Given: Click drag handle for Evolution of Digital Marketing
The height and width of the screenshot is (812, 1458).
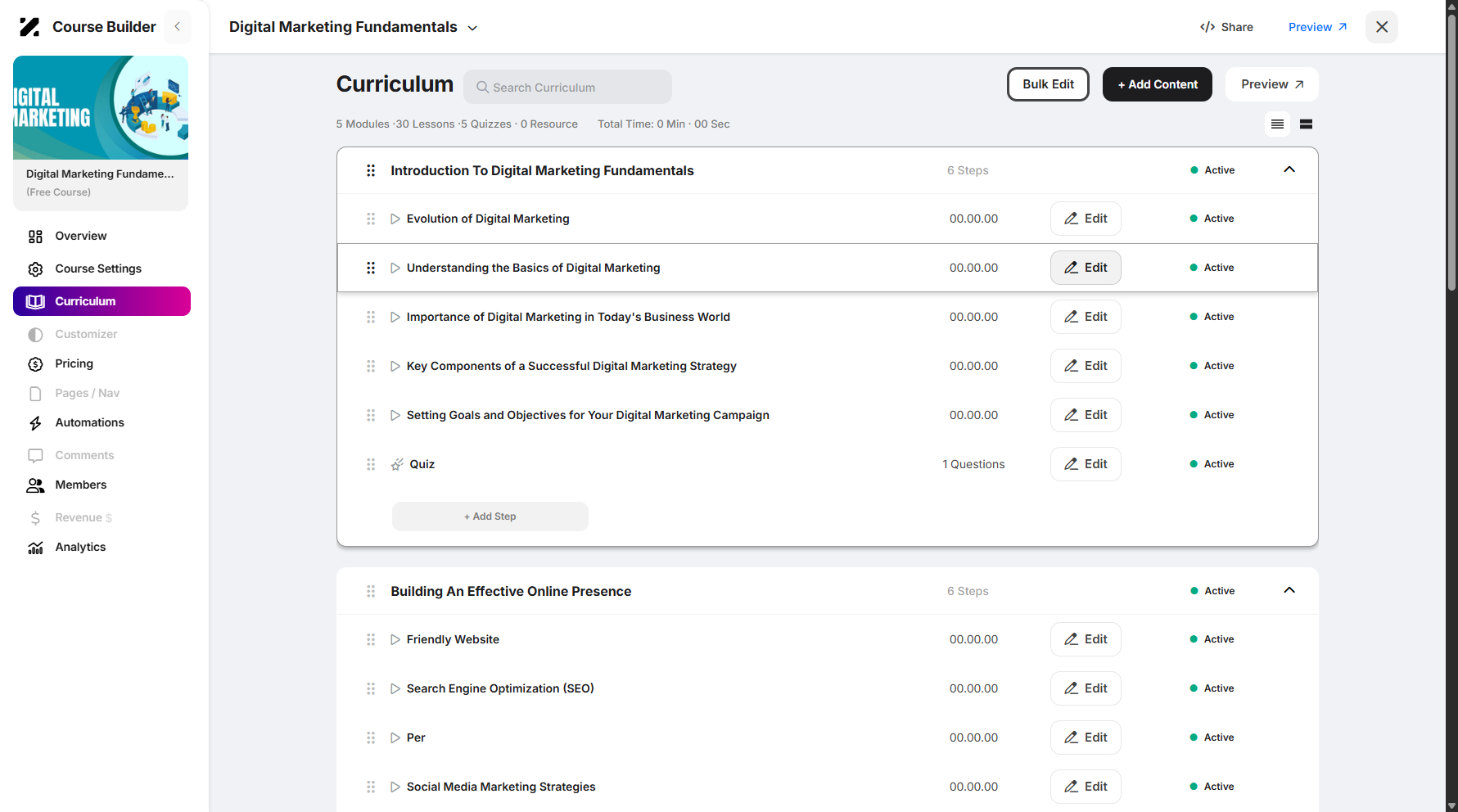Looking at the screenshot, I should pos(371,219).
